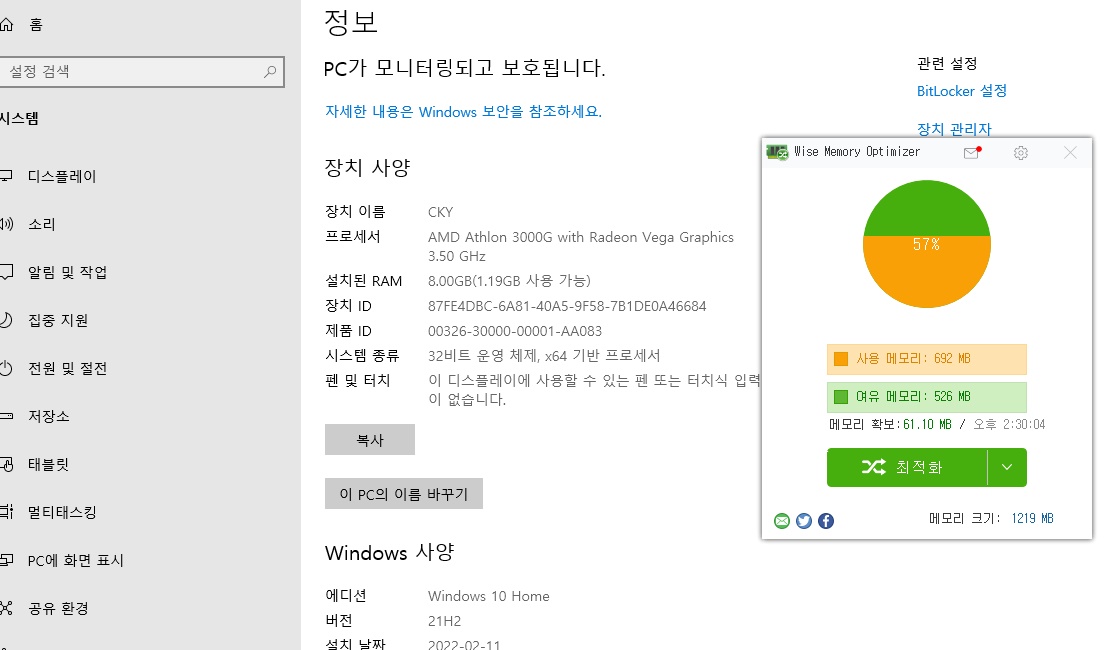
Task: Click the 복사 button under device specs
Action: pos(370,440)
